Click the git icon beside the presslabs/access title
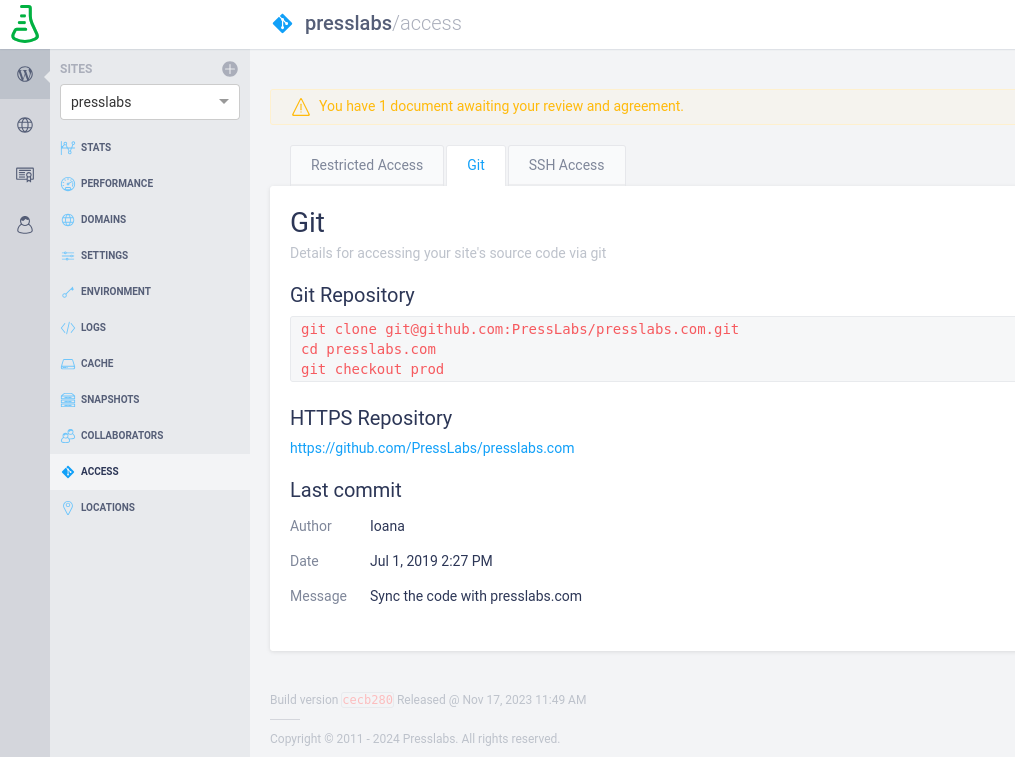1015x757 pixels. point(282,24)
